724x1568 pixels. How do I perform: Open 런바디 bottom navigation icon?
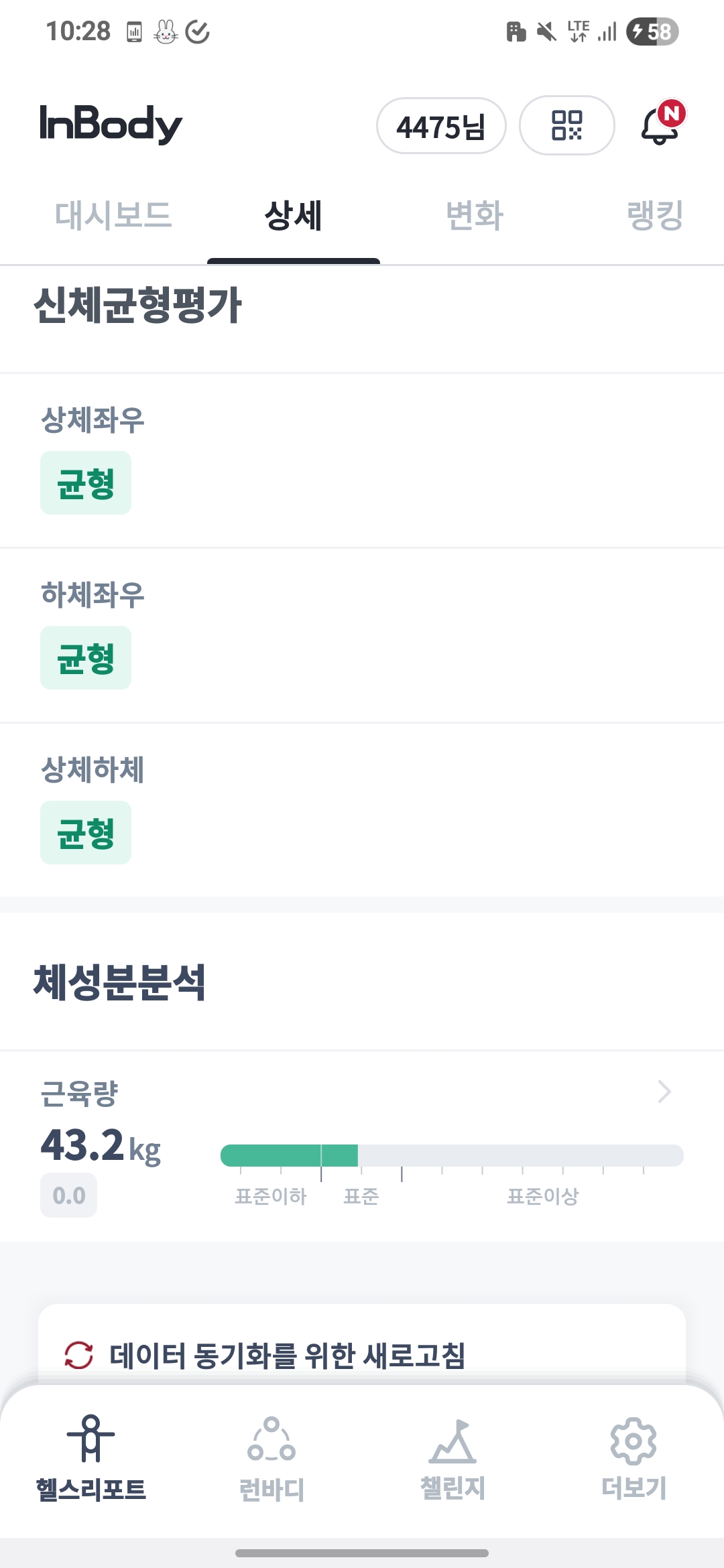271,1439
